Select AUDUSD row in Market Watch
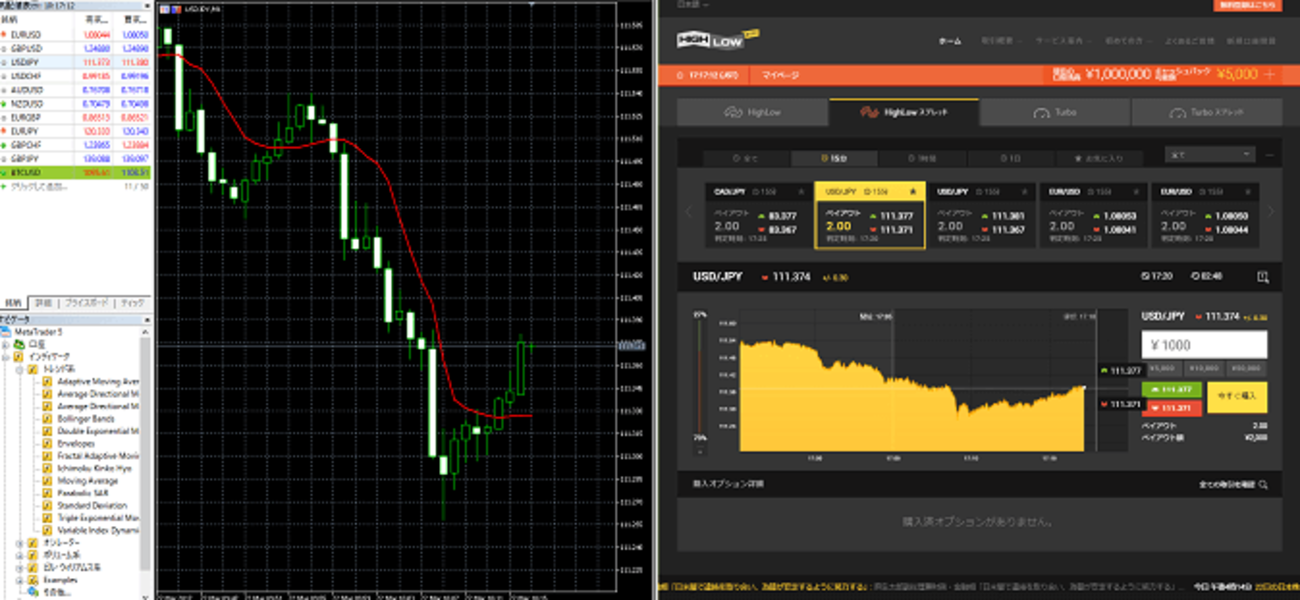The height and width of the screenshot is (600, 1300). tap(76, 89)
